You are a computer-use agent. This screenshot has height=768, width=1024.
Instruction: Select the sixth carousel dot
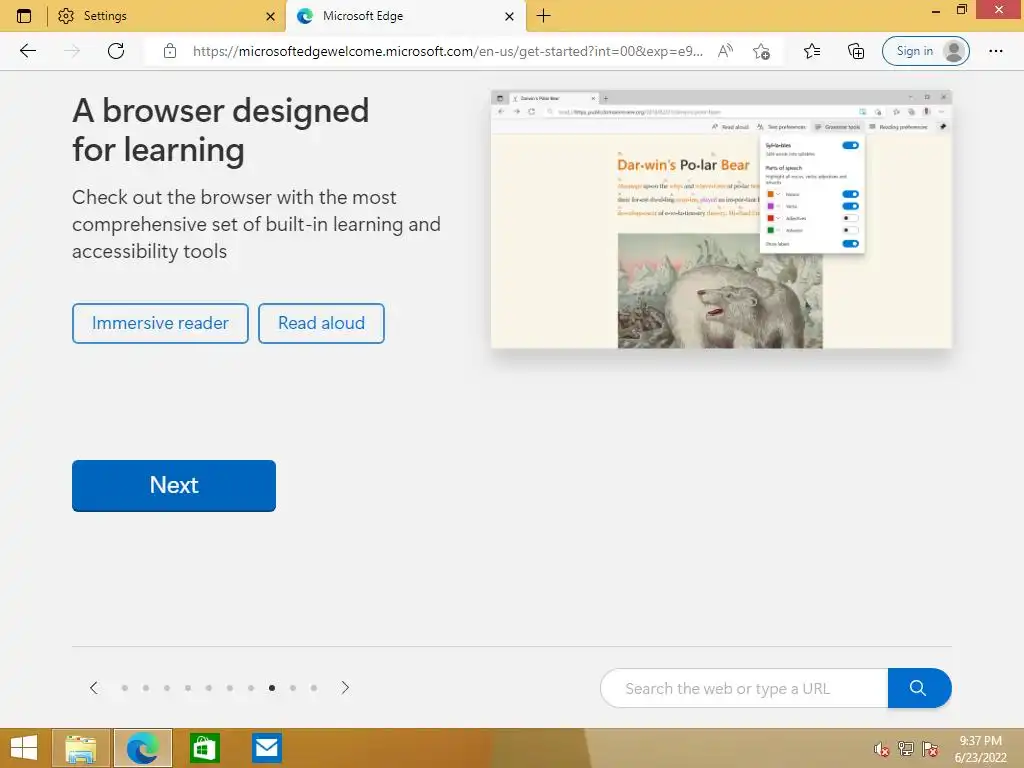230,688
